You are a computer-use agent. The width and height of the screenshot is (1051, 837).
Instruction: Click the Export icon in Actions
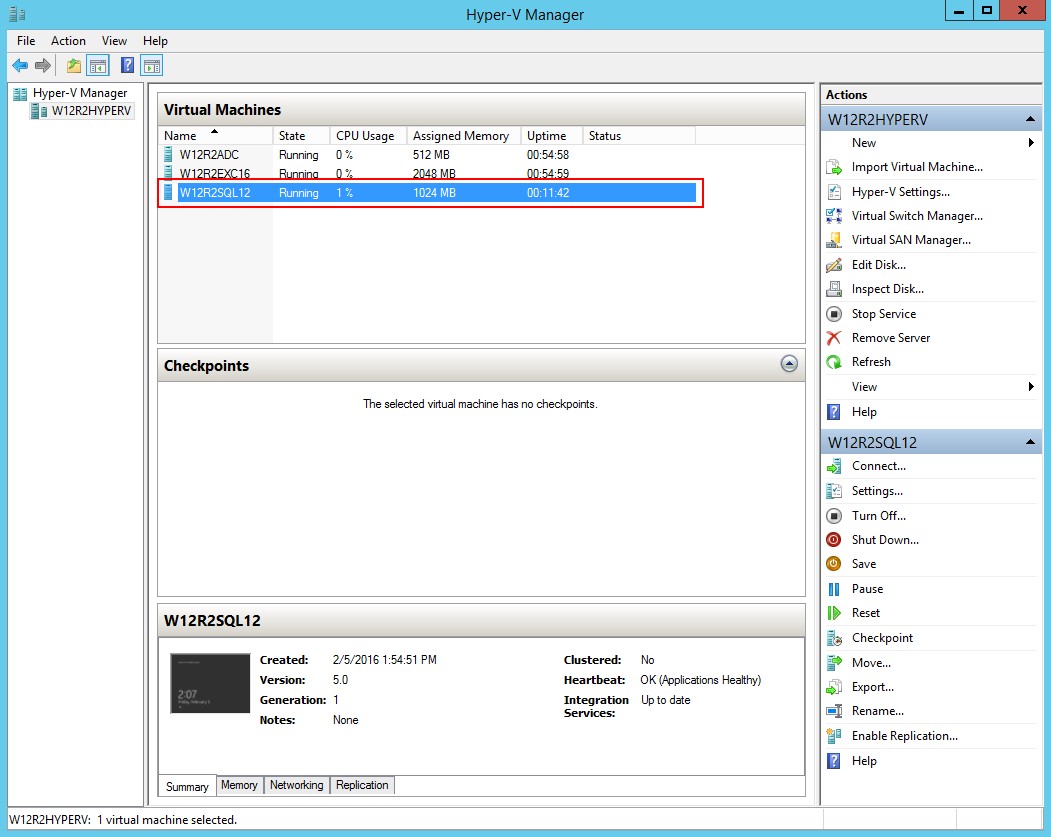pos(834,687)
